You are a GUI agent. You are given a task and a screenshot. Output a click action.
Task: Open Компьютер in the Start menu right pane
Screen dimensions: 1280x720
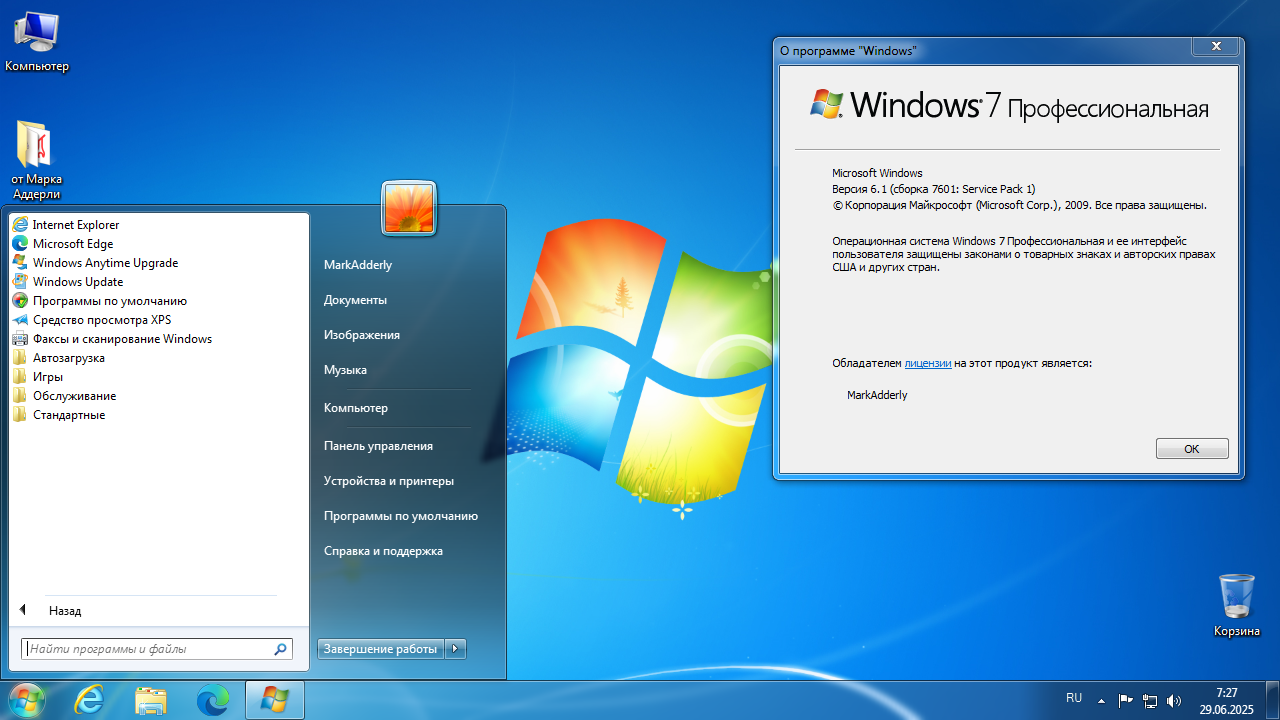point(356,408)
